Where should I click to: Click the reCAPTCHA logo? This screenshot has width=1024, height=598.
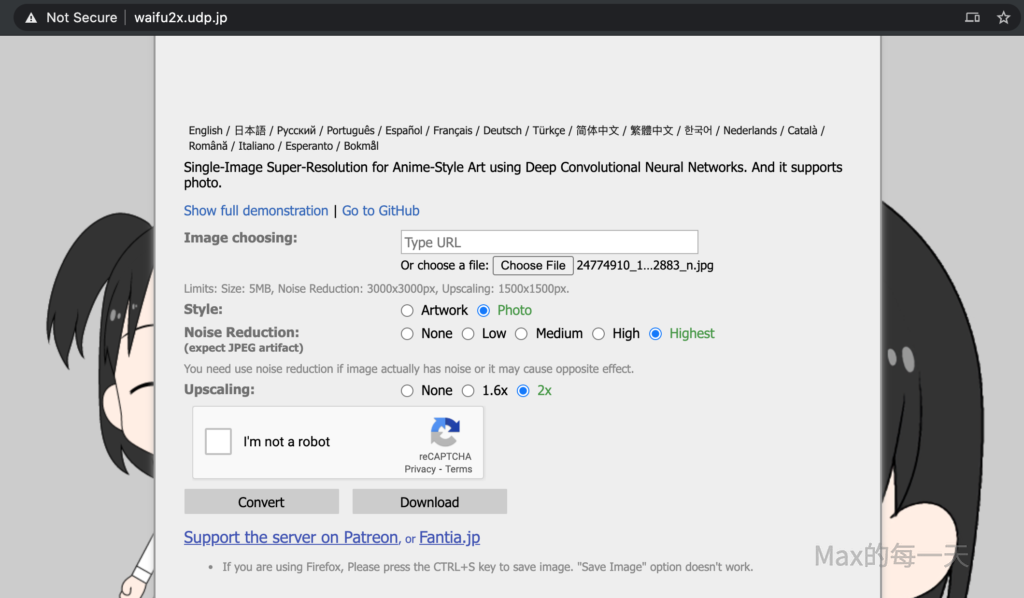pyautogui.click(x=445, y=433)
